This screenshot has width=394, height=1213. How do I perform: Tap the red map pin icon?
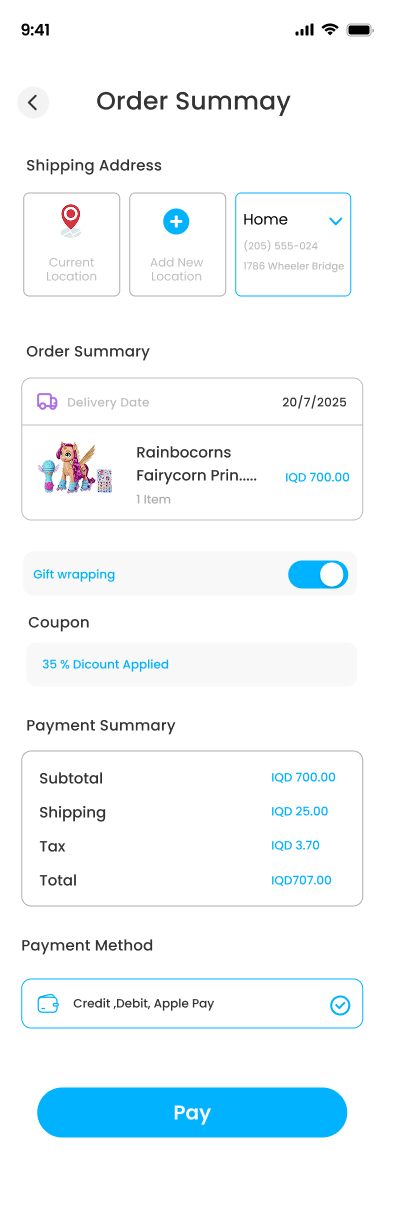[x=70, y=220]
